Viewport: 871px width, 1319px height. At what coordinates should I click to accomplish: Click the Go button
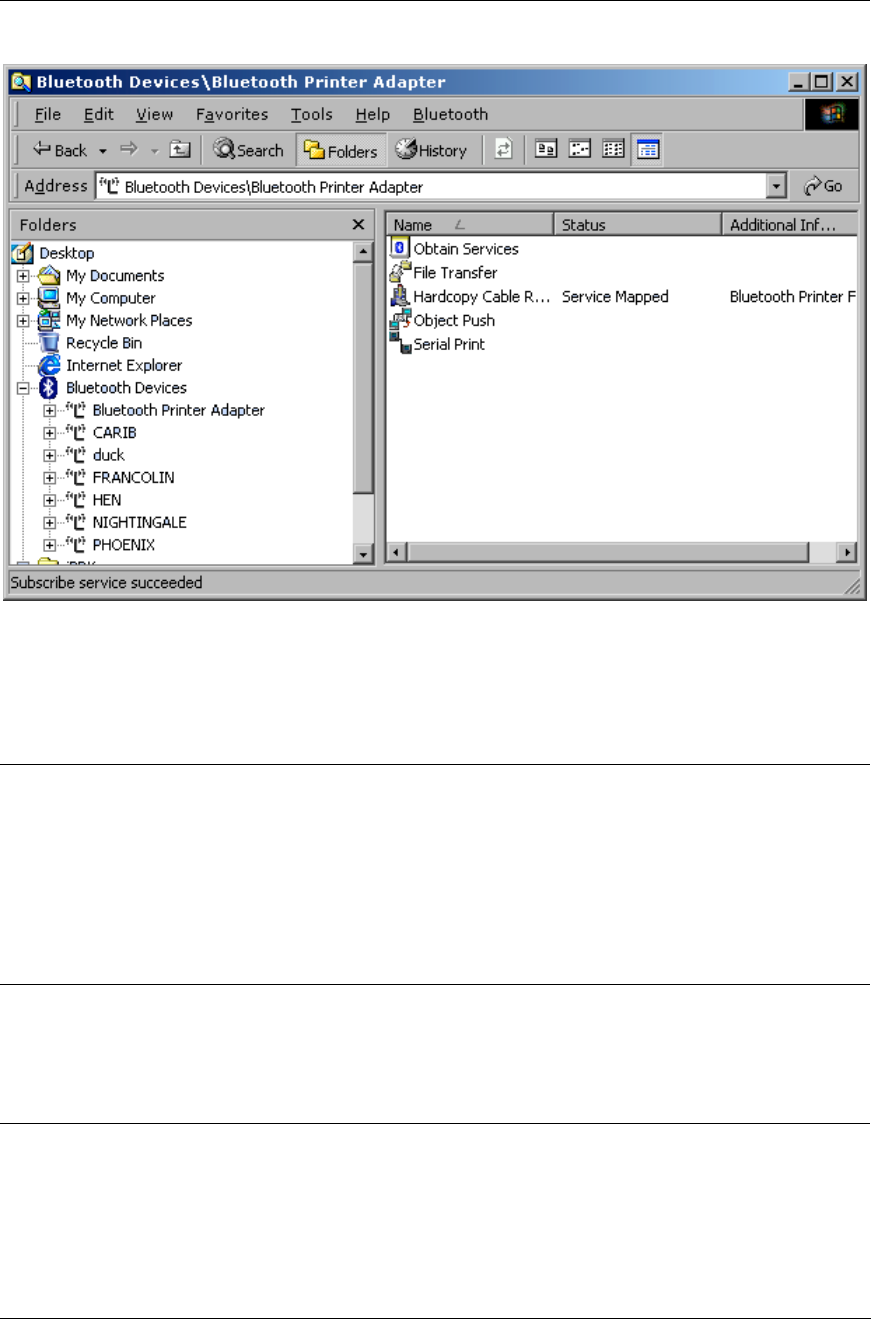[824, 186]
